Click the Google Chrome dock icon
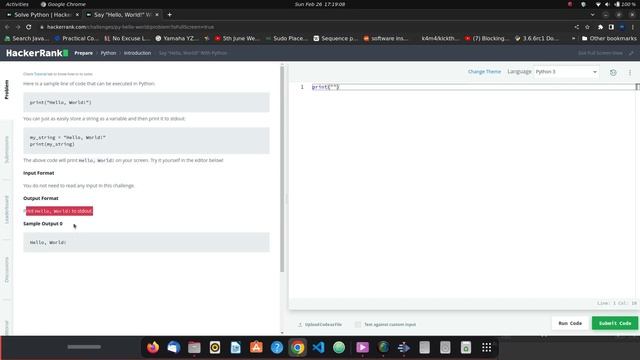Viewport: 640px width, 360px height. [298, 347]
